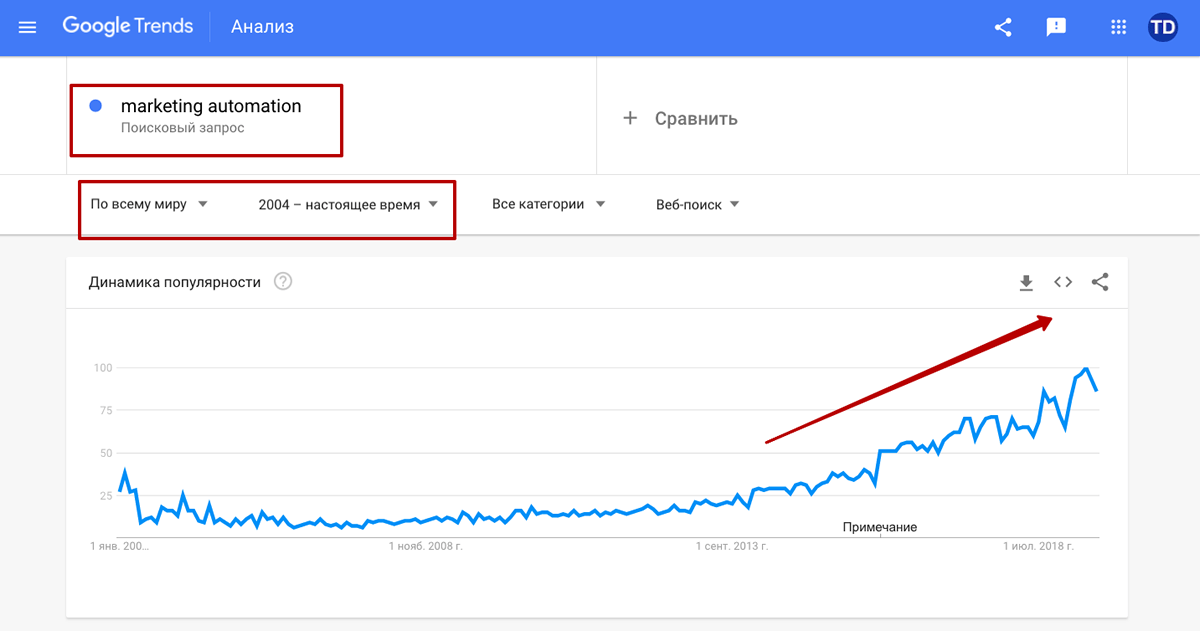Image resolution: width=1200 pixels, height=631 pixels.
Task: Open the Веб-поиск search type dropdown
Action: (x=698, y=204)
